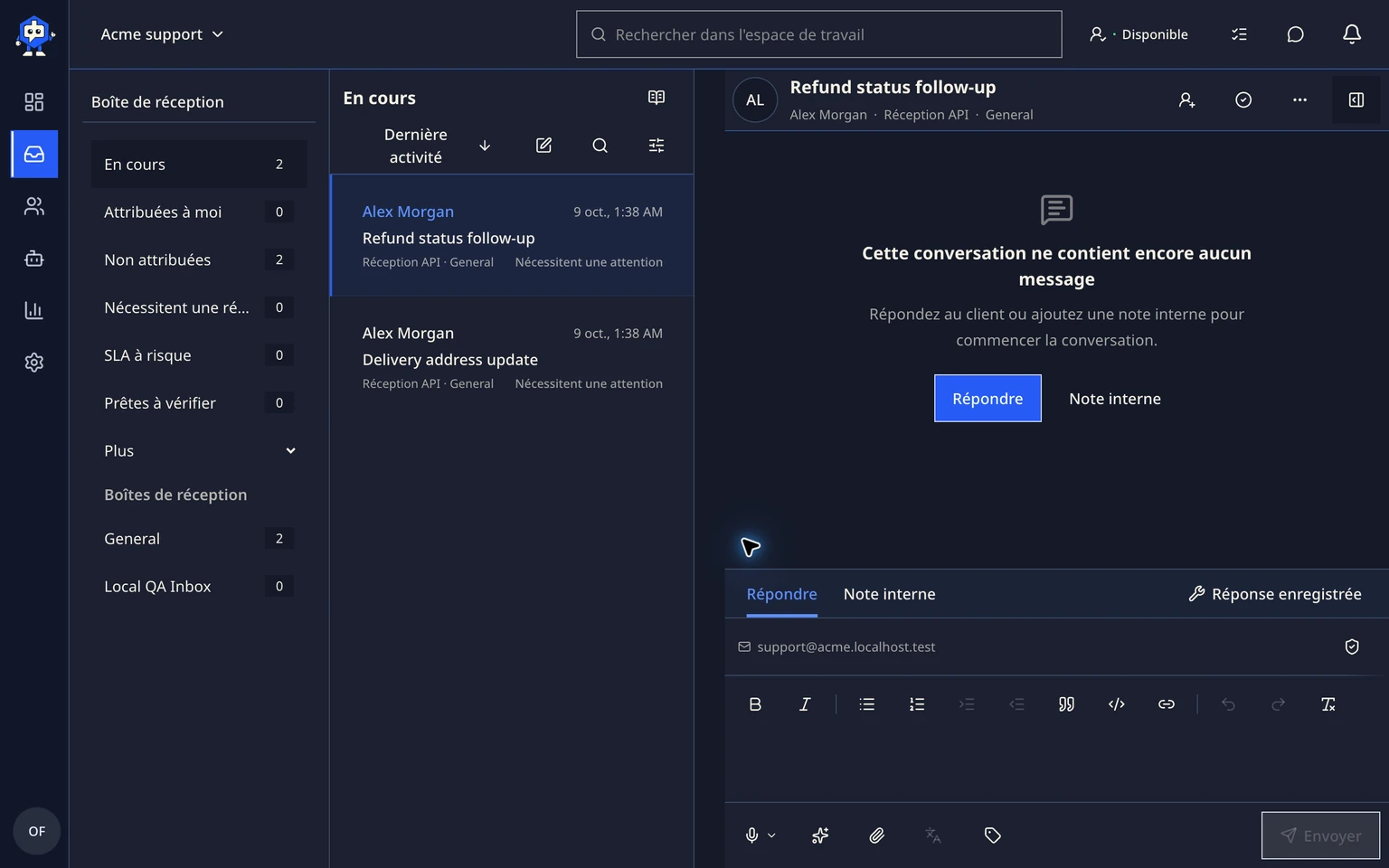Screen dimensions: 1389x868
Task: Open the conversation more options ellipsis
Action: [1299, 100]
